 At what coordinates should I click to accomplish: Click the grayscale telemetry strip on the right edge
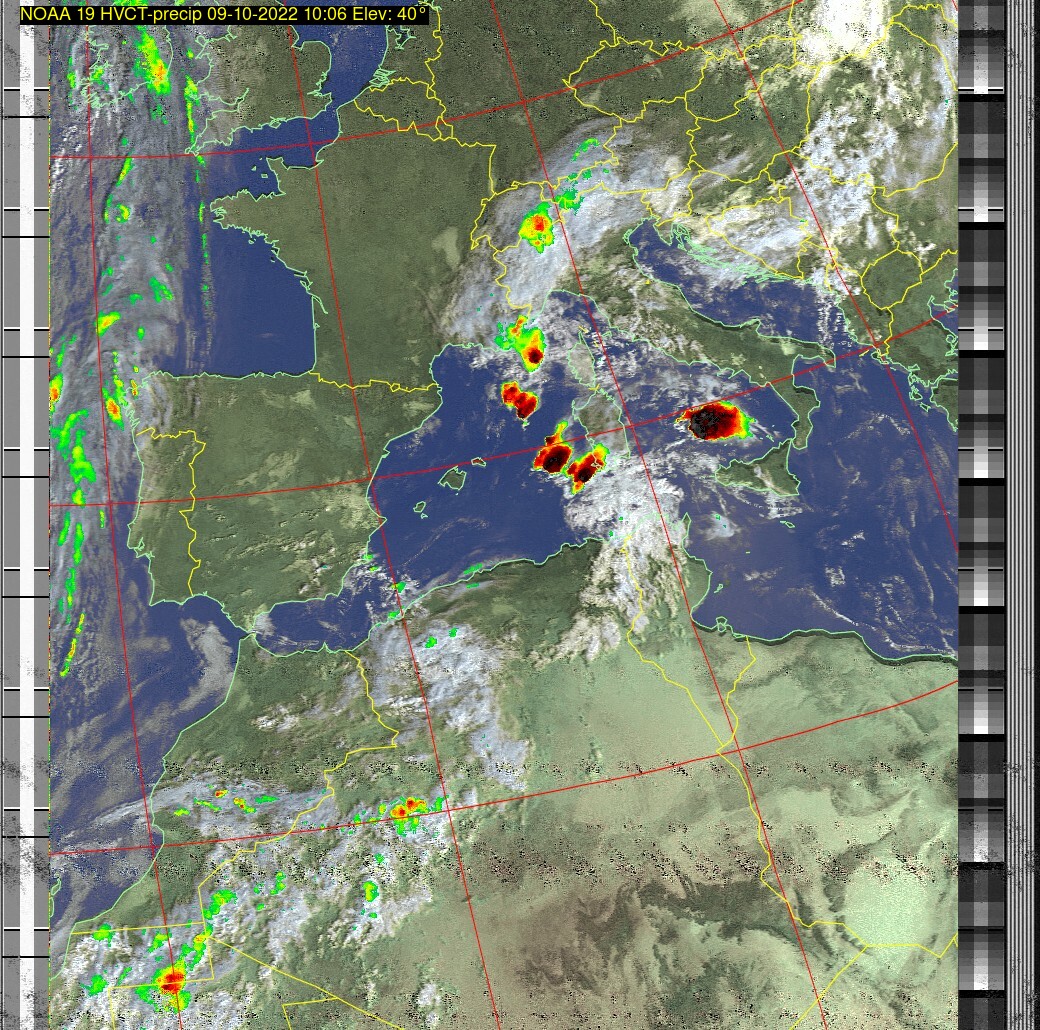tap(981, 500)
